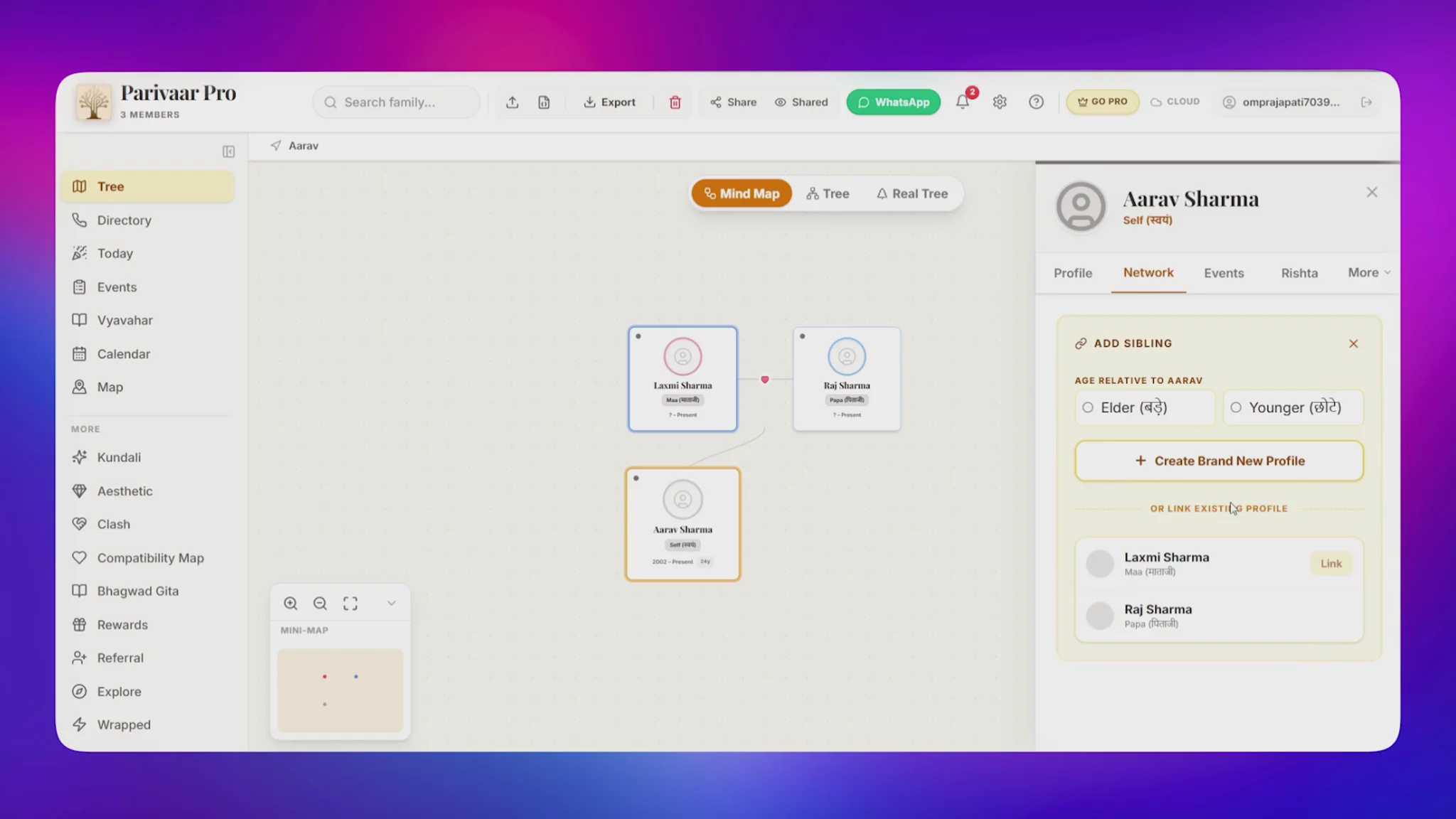The height and width of the screenshot is (819, 1456).
Task: Switch to Real Tree view
Action: coord(912,193)
